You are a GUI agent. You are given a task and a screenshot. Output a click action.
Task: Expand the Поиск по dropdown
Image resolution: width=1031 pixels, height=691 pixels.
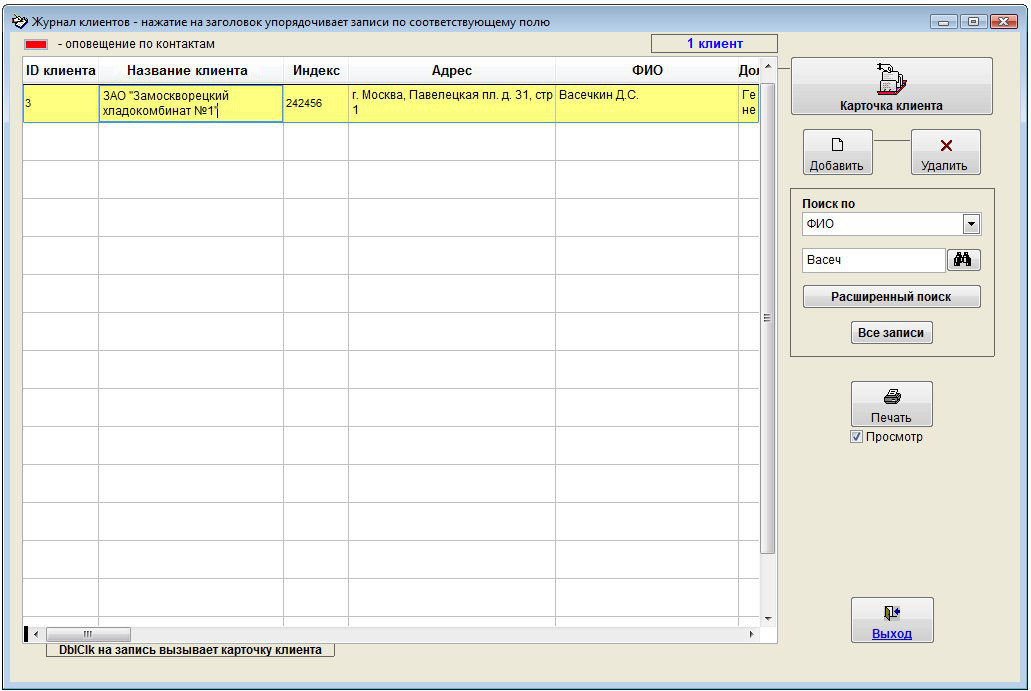click(x=970, y=224)
